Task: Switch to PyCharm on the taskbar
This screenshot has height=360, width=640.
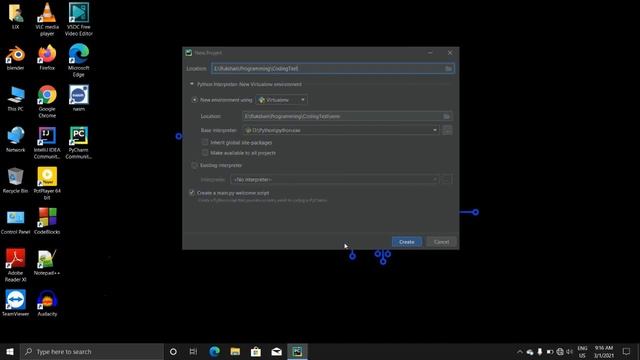Action: tap(297, 351)
